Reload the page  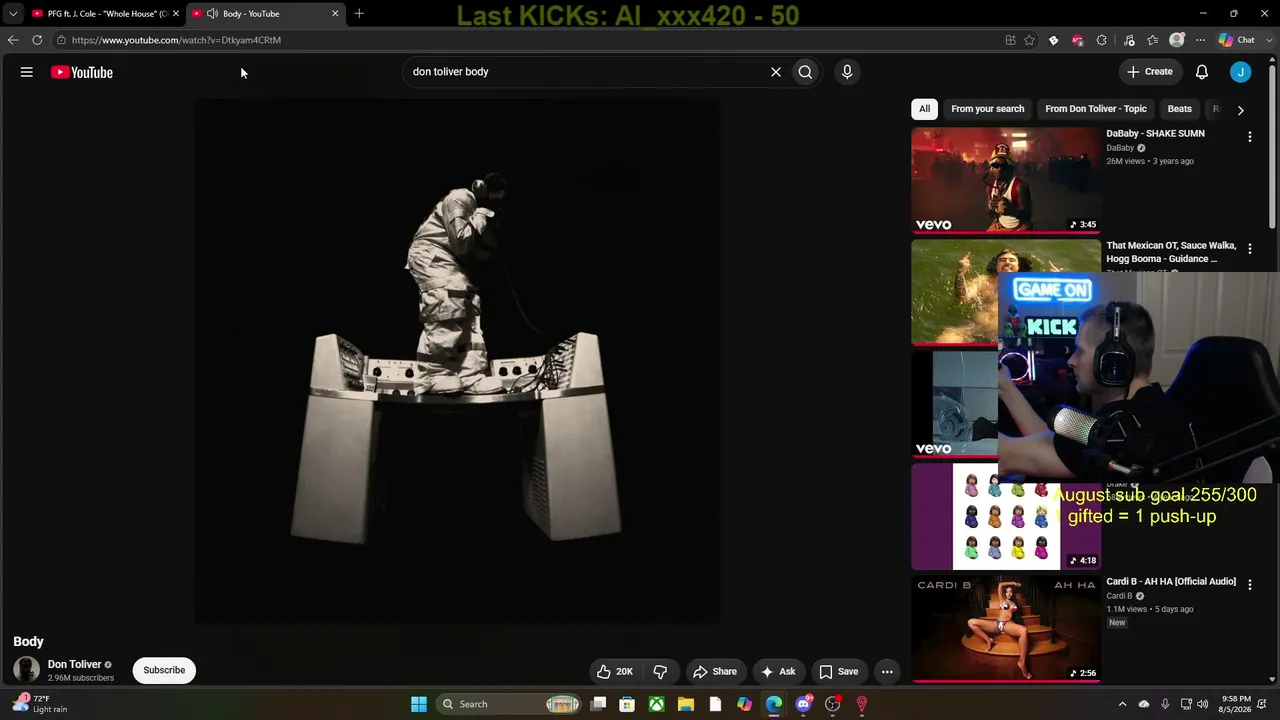pos(37,40)
